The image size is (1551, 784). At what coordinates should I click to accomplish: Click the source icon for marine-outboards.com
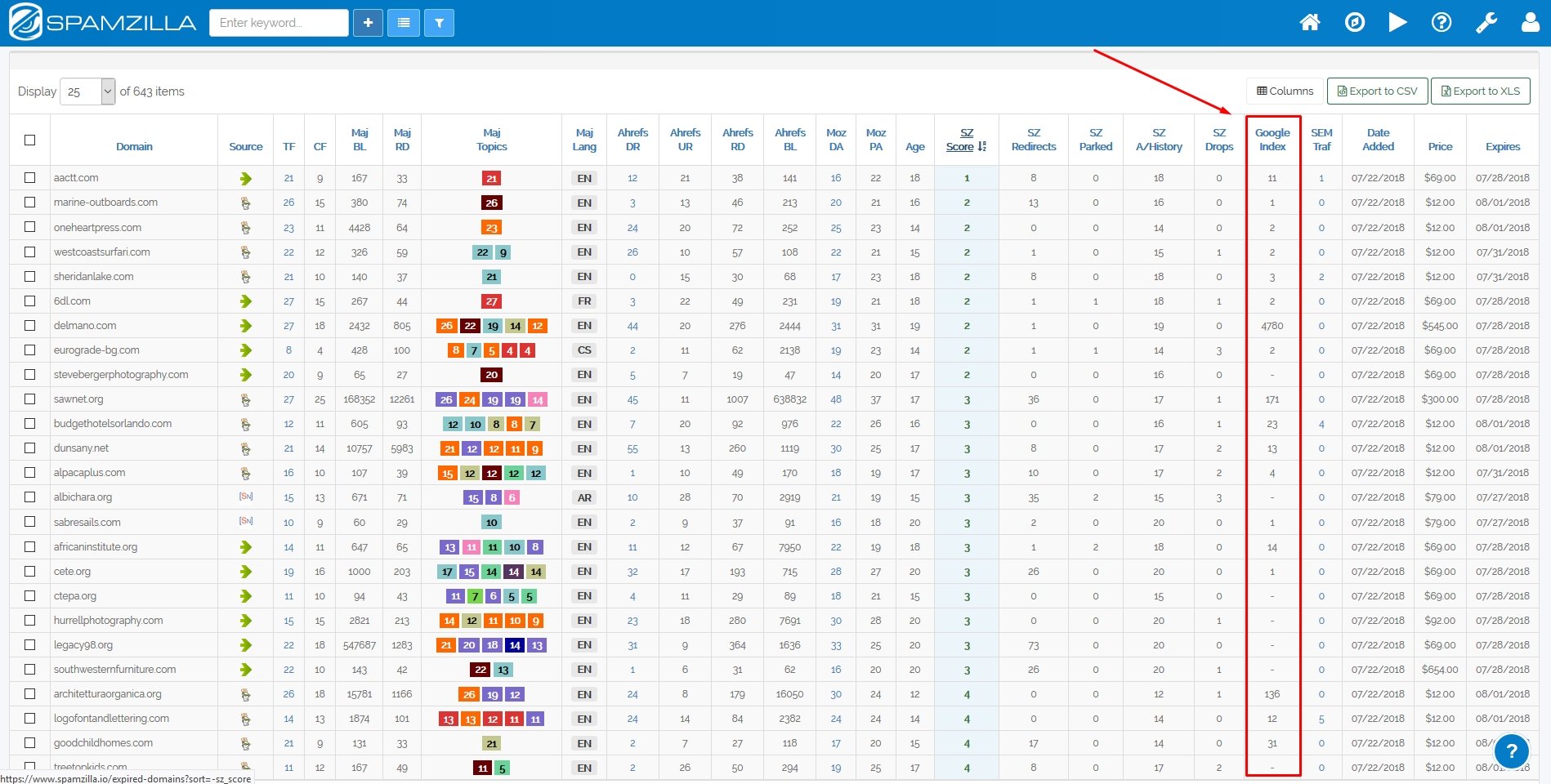(246, 203)
